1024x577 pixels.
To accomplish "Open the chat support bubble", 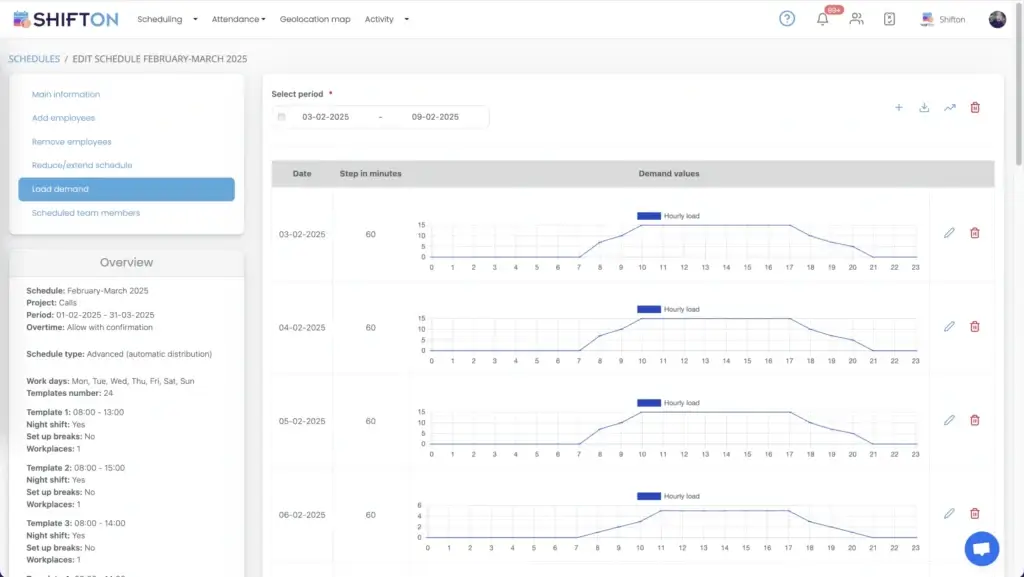I will pos(981,548).
